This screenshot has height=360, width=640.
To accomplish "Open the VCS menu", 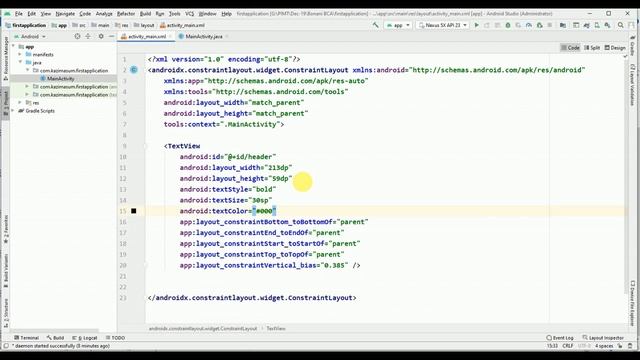I will [x=189, y=13].
